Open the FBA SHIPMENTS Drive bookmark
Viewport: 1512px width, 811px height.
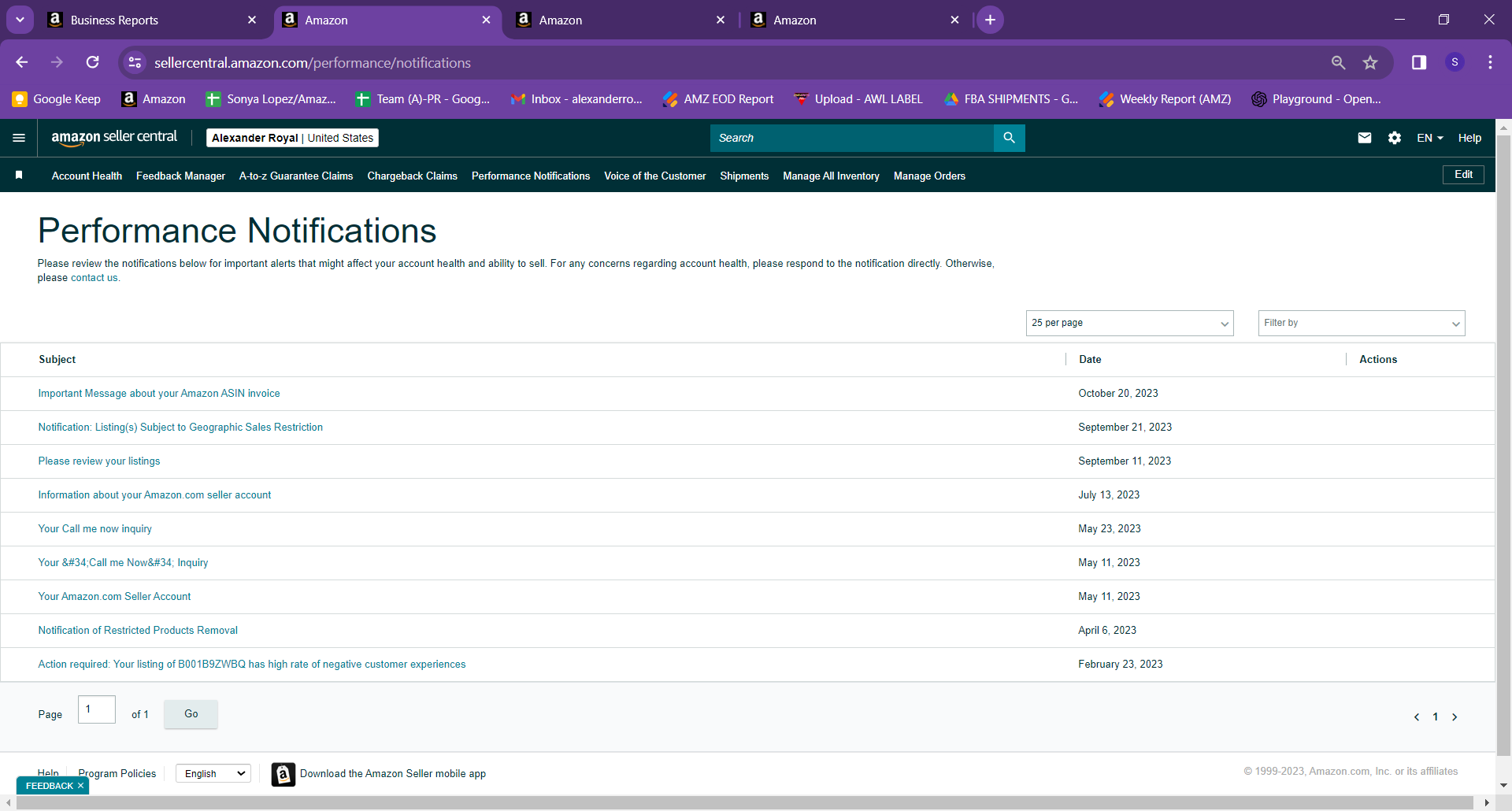[1011, 99]
